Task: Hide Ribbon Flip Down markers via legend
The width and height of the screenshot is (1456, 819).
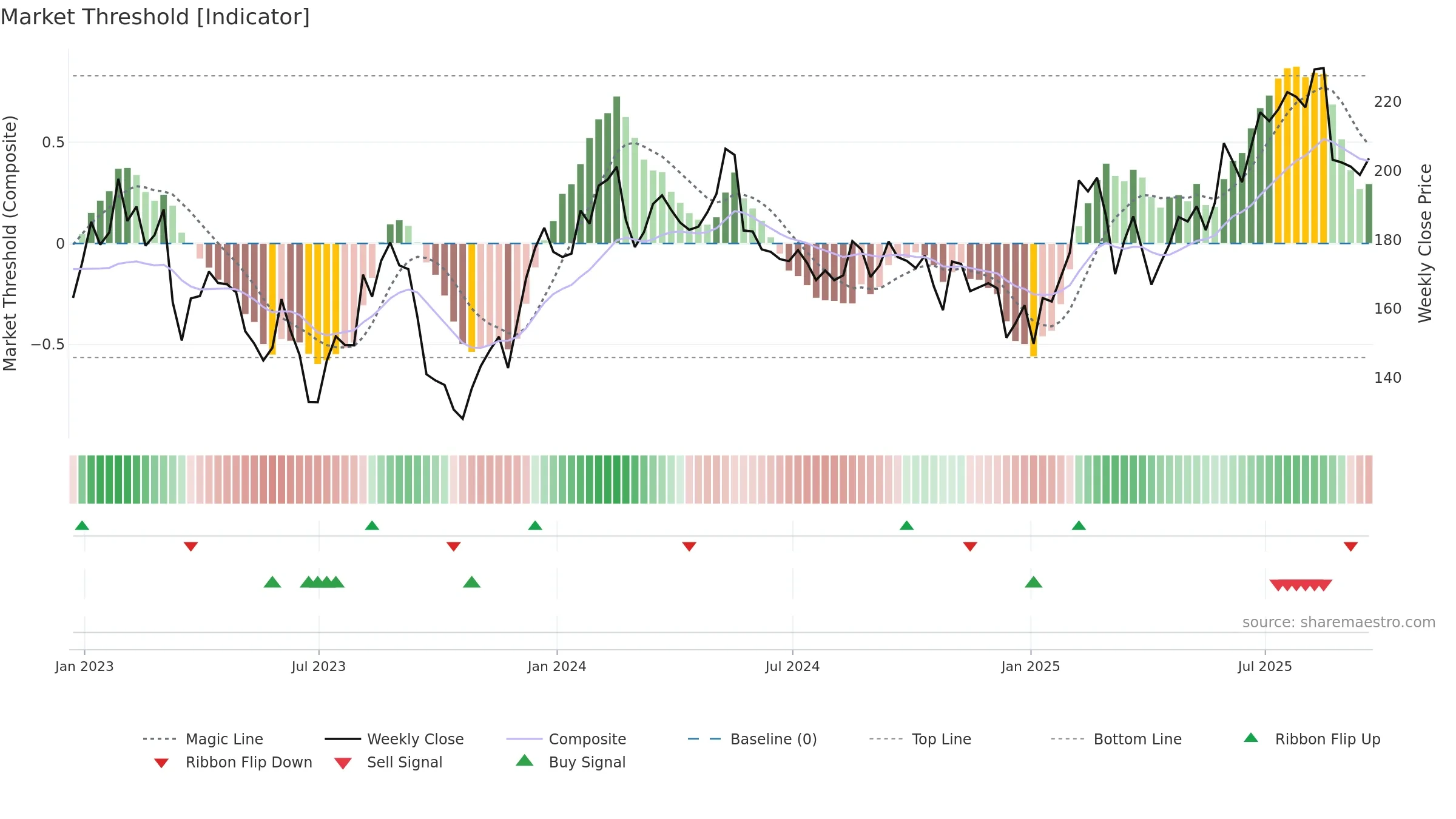Action: pyautogui.click(x=234, y=762)
